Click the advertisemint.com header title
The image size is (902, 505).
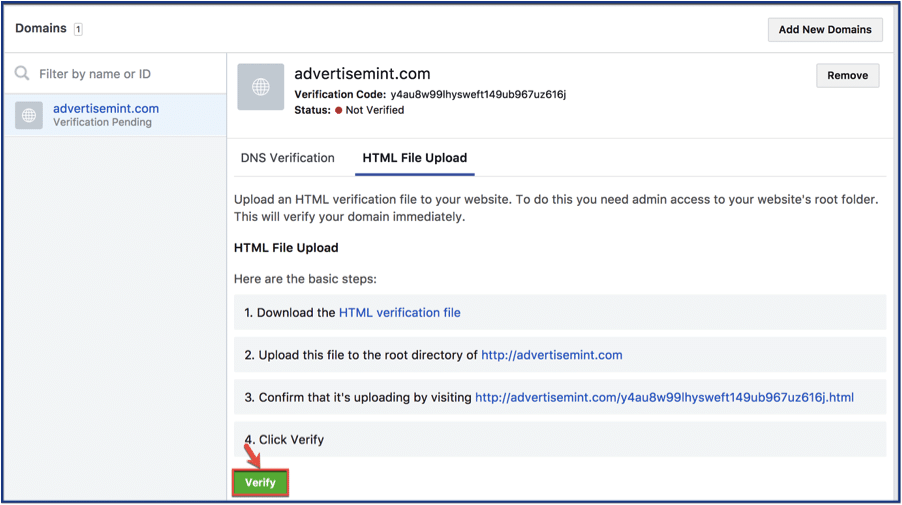coord(362,74)
